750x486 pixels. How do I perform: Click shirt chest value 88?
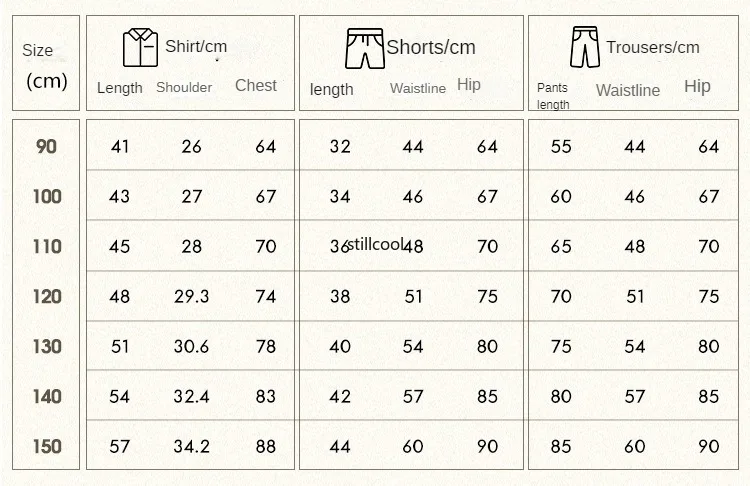tap(265, 446)
